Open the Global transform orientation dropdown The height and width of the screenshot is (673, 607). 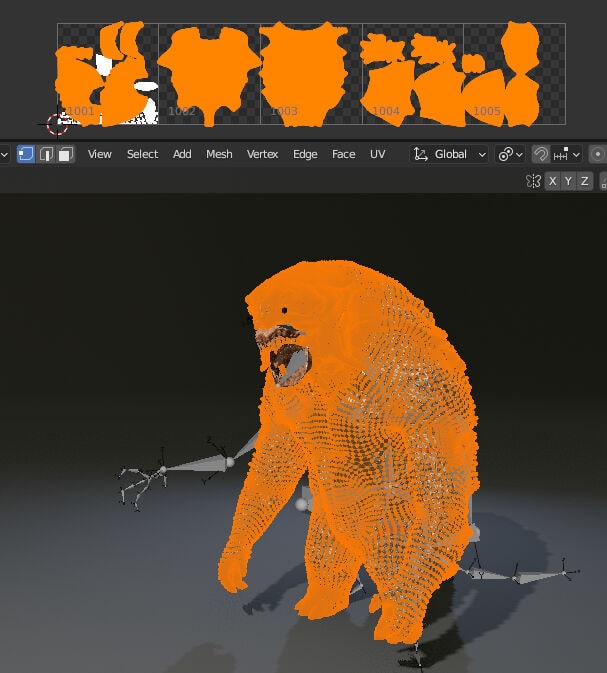pyautogui.click(x=449, y=154)
